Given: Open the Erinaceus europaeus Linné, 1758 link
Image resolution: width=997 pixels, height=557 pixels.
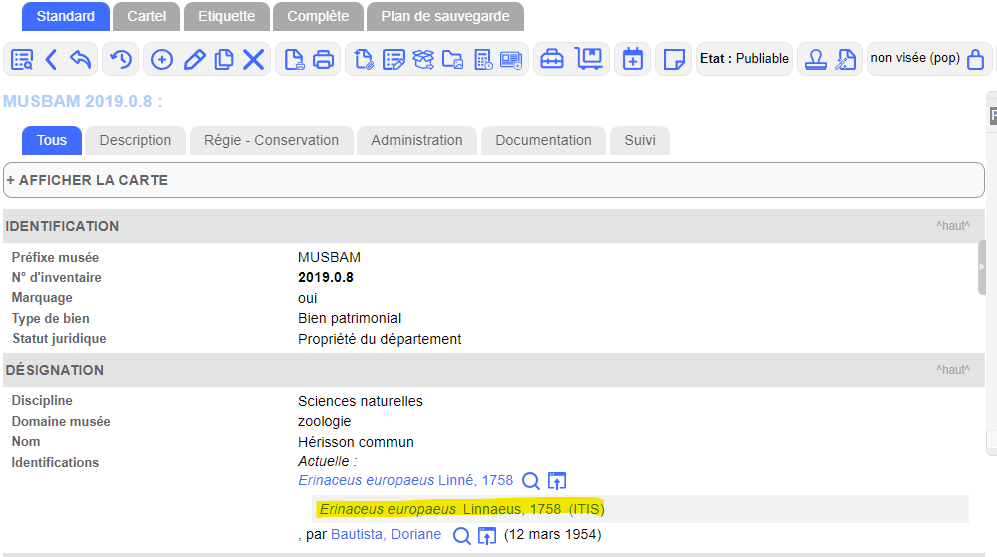Looking at the screenshot, I should (x=405, y=481).
